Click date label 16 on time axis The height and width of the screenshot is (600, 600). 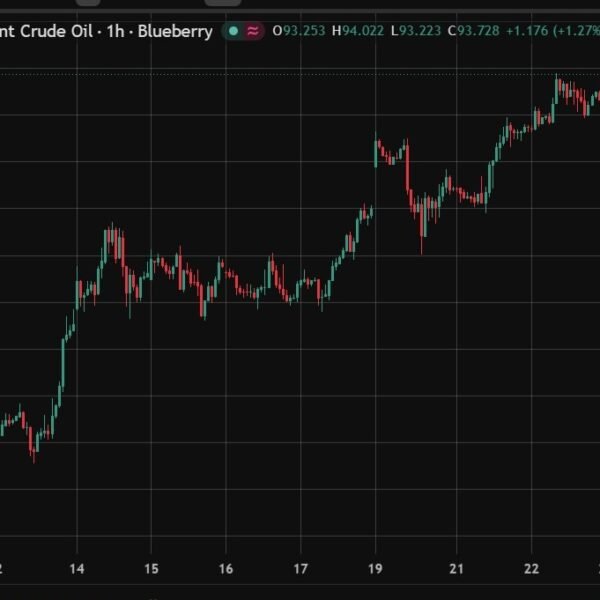click(226, 569)
